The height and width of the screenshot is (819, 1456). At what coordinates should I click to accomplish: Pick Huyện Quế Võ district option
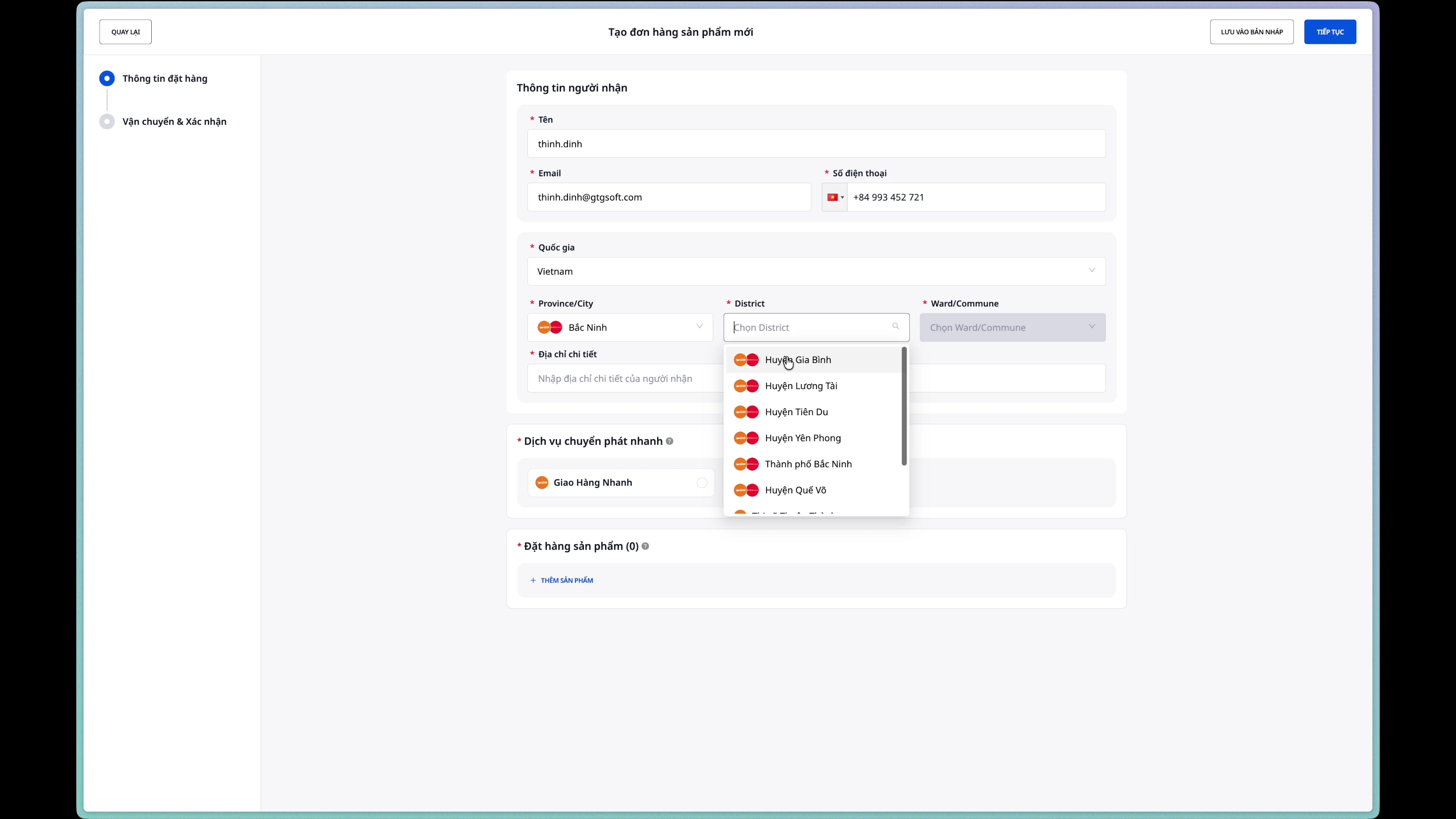pos(795,490)
